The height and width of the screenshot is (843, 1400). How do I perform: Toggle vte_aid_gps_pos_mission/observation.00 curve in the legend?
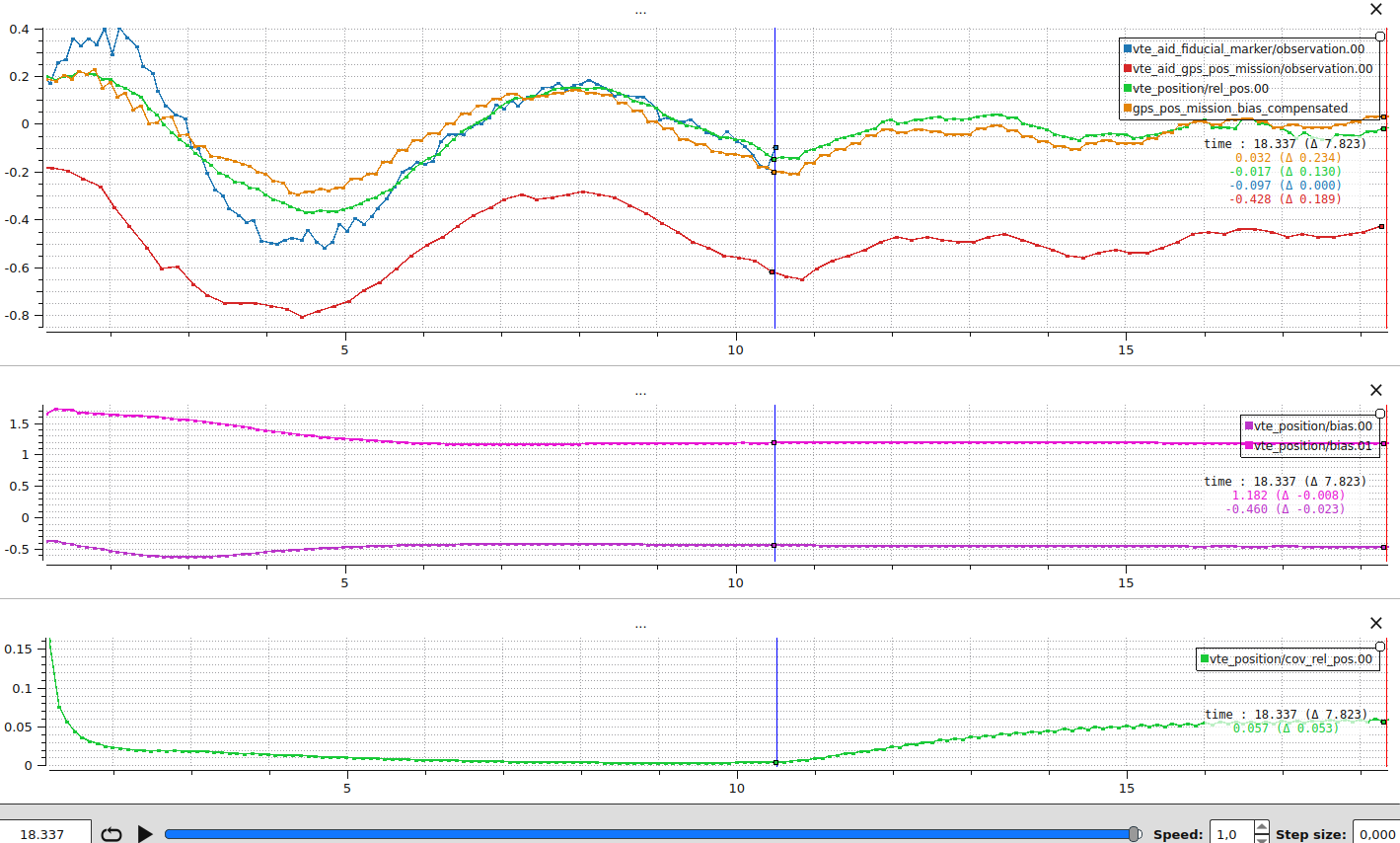click(x=1248, y=69)
